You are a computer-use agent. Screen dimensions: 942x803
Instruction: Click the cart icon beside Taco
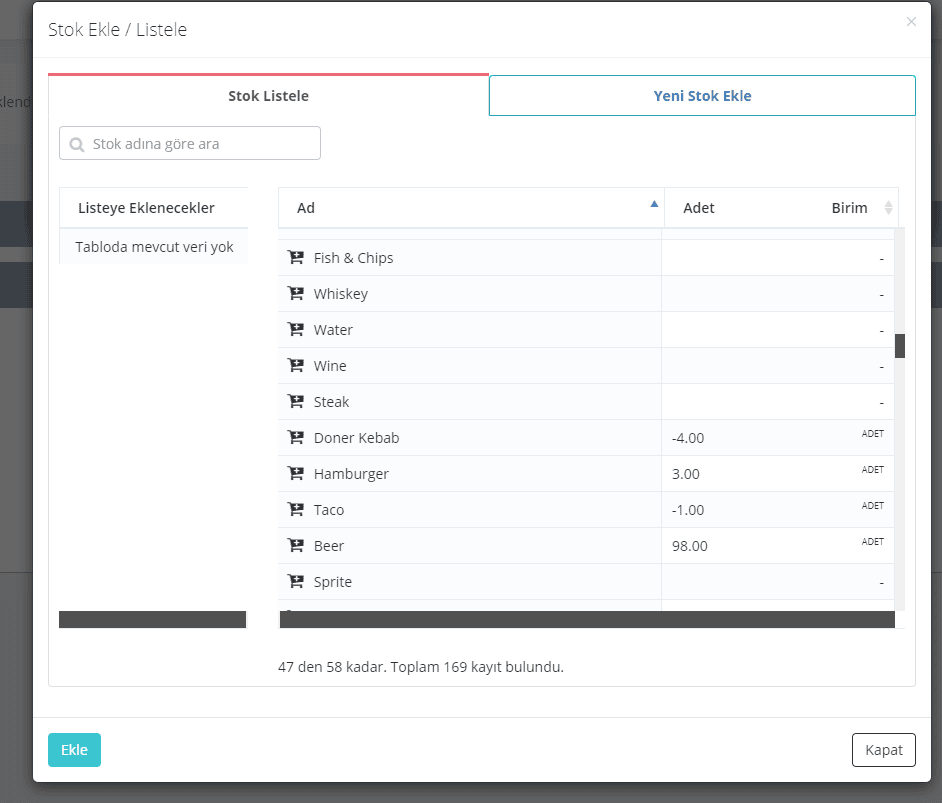click(296, 510)
